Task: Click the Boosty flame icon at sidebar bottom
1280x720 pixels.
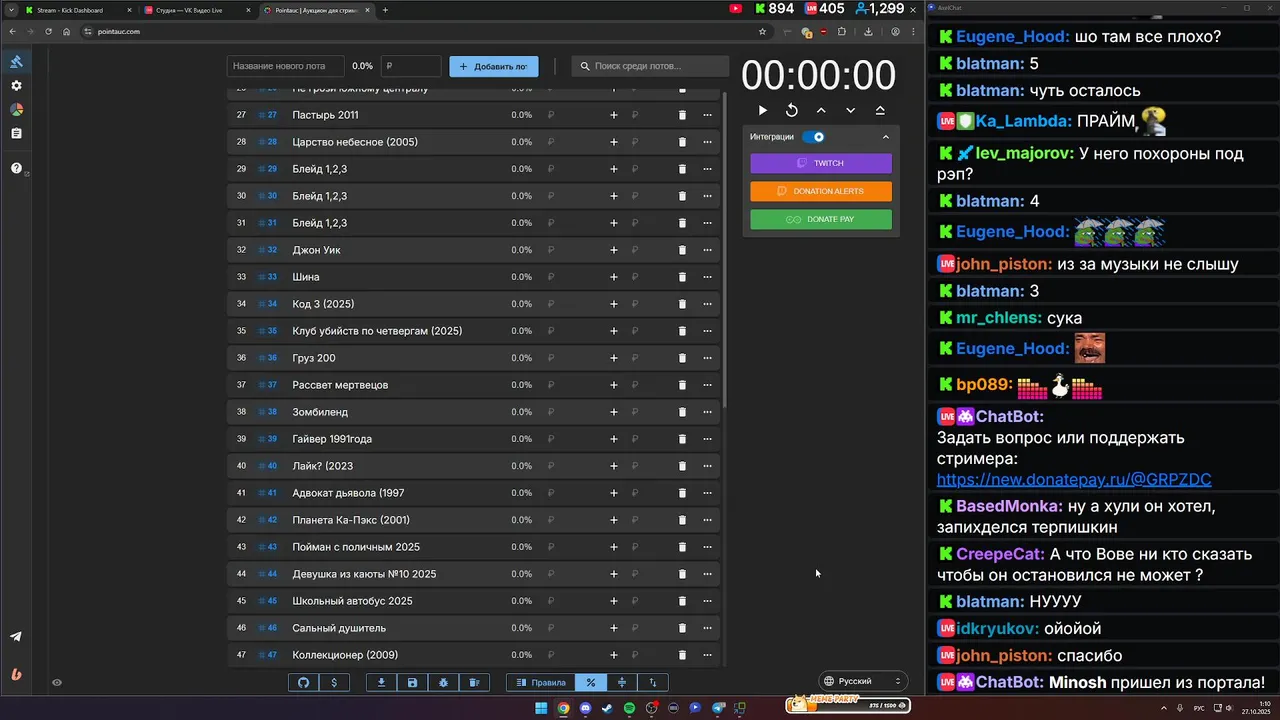Action: point(16,674)
